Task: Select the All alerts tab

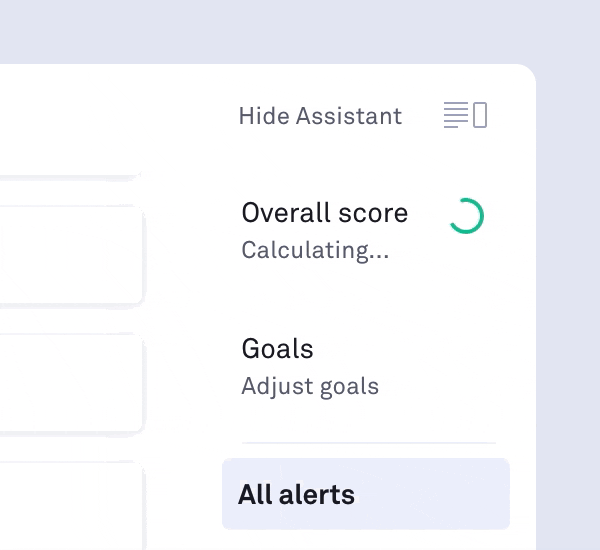Action: tap(296, 494)
